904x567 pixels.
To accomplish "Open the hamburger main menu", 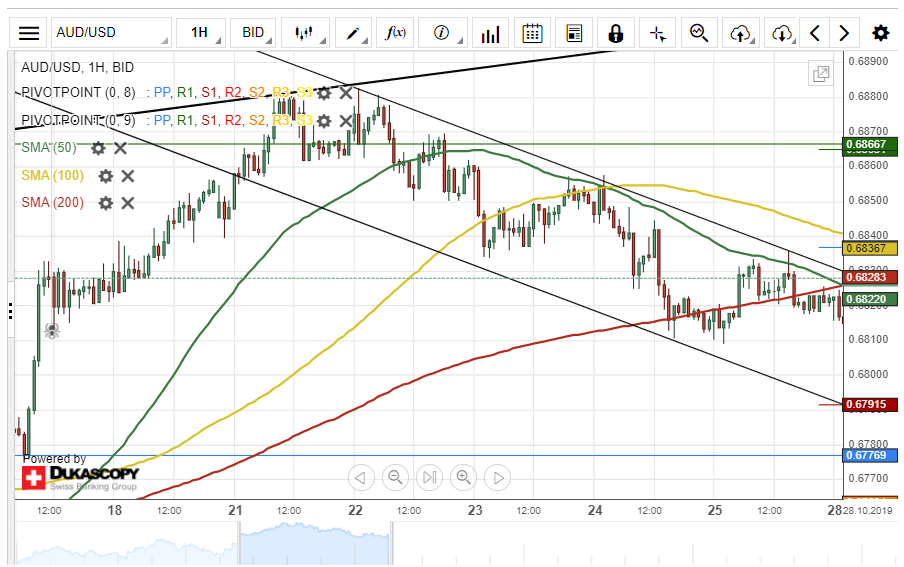I will (x=30, y=33).
